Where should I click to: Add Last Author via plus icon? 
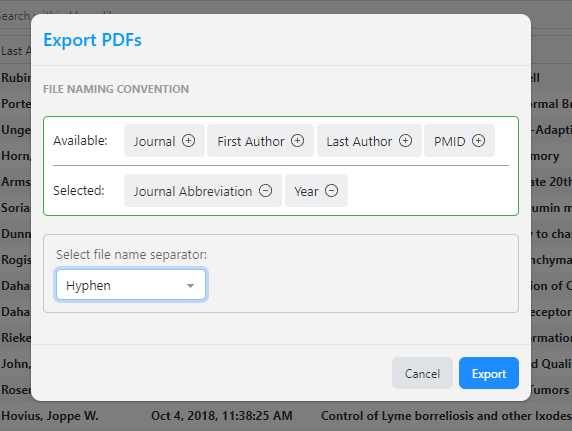click(405, 141)
